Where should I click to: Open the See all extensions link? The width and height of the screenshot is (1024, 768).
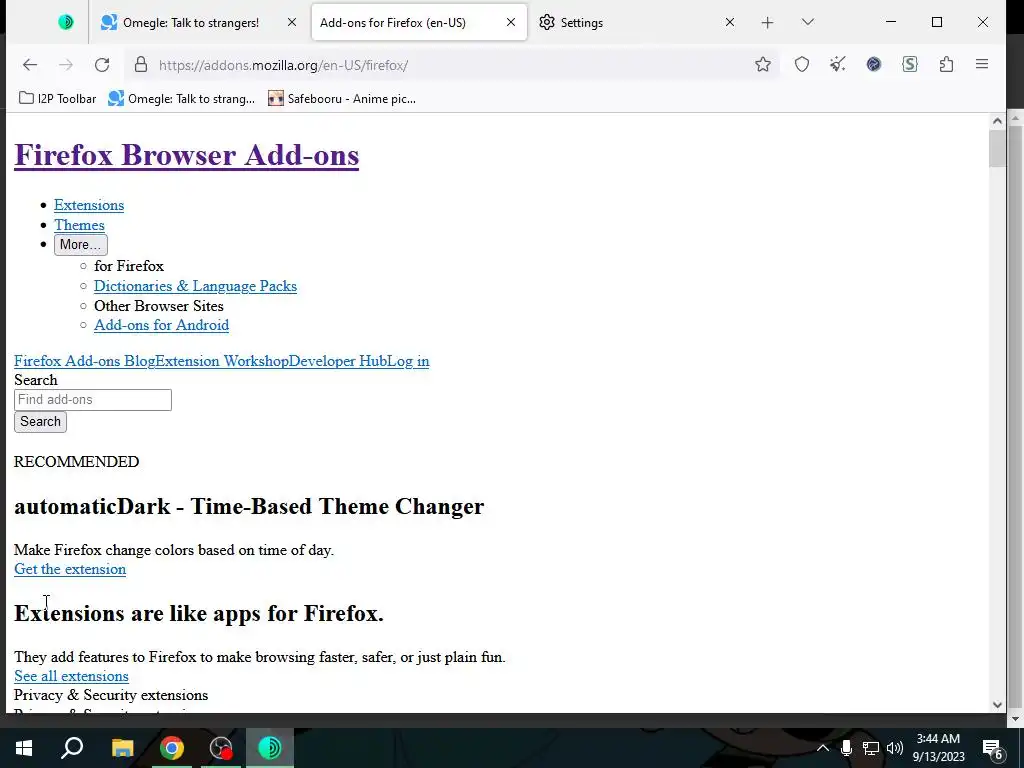point(71,676)
